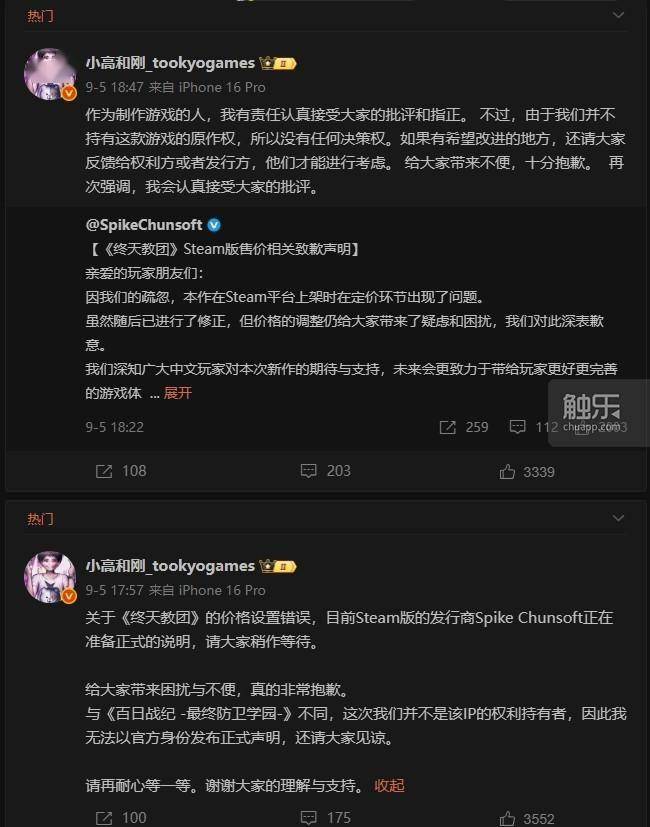
Task: Expand the first post's options chevron
Action: (618, 15)
